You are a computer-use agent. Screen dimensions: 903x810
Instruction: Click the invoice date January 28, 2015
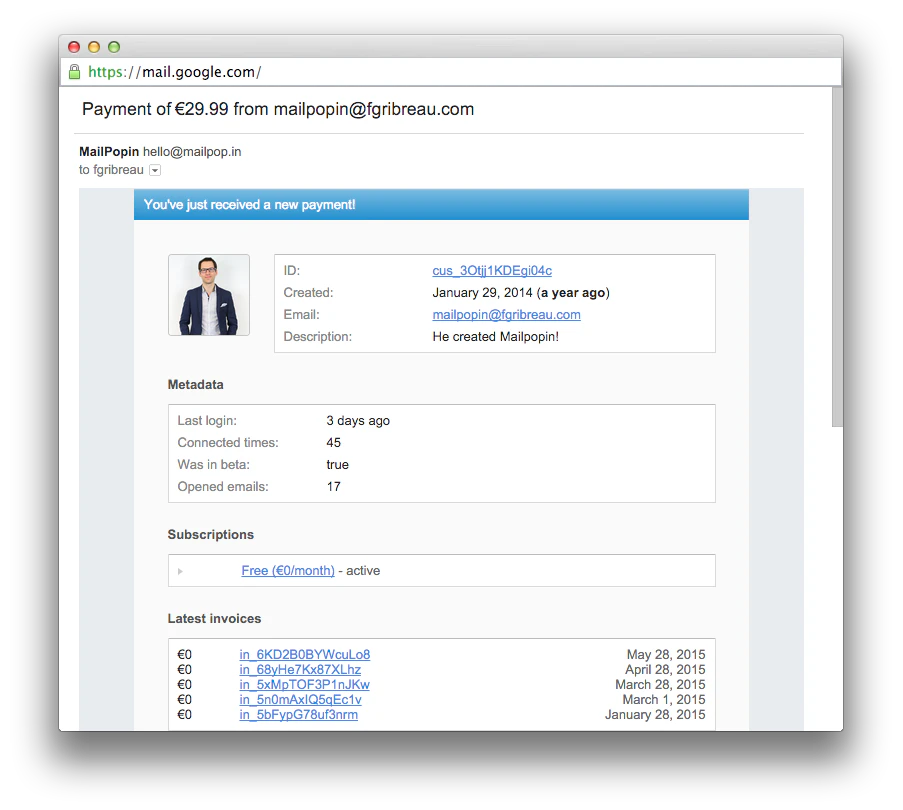coord(655,714)
